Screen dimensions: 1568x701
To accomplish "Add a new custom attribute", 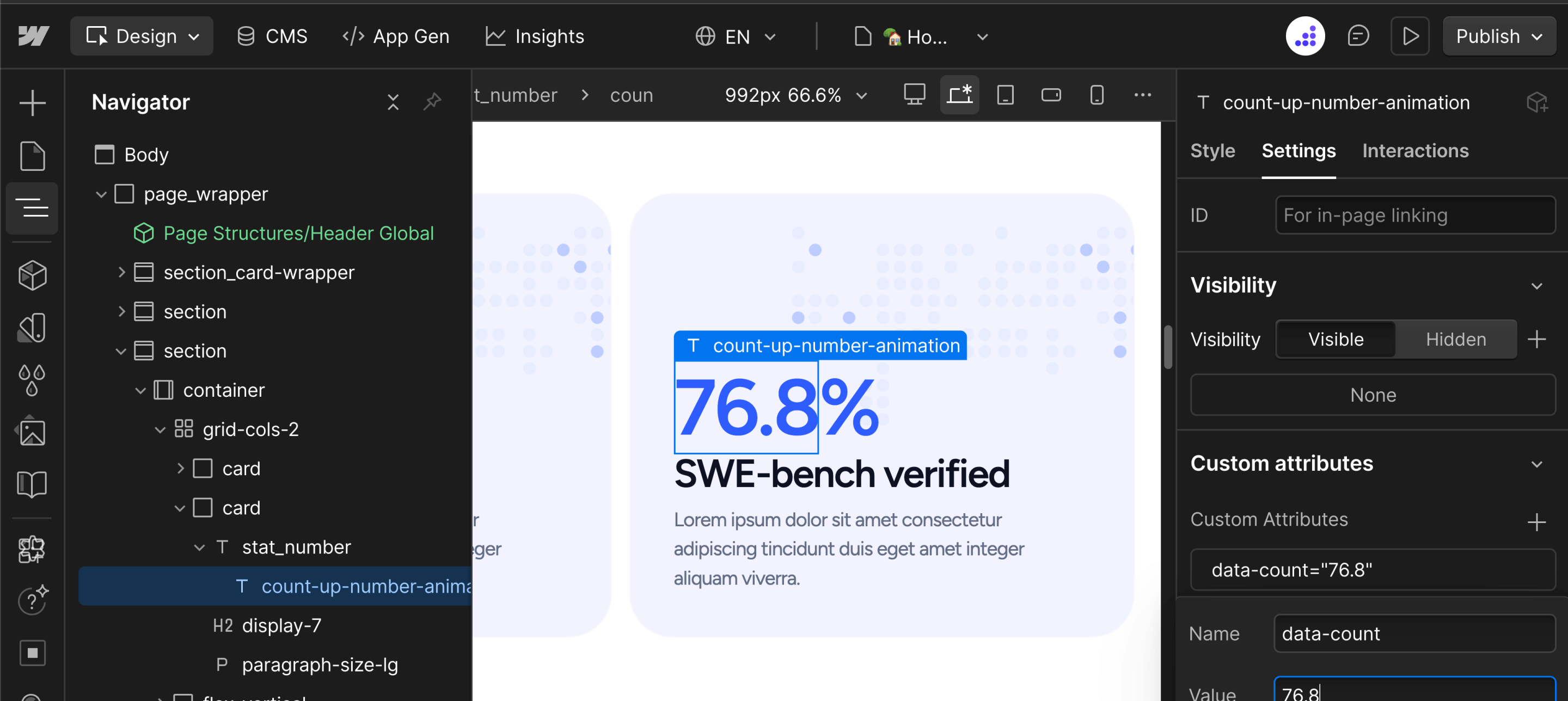I will [x=1536, y=521].
